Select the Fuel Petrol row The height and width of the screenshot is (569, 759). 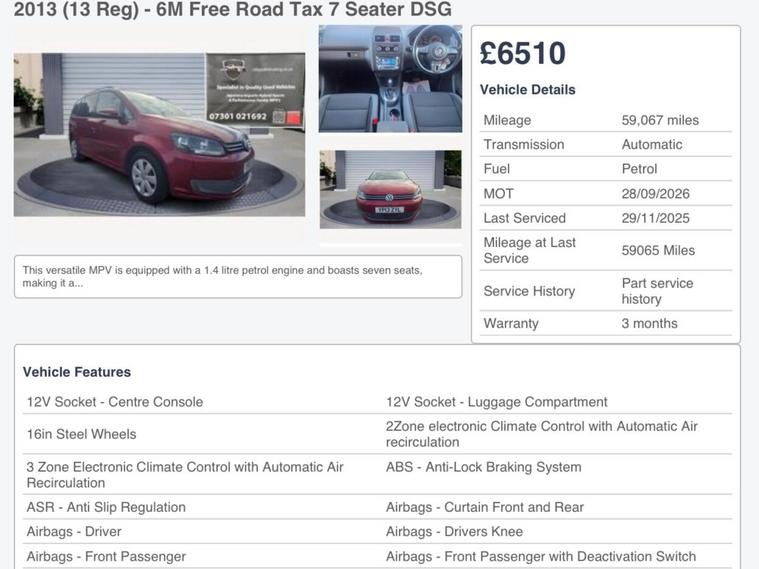[x=606, y=169]
